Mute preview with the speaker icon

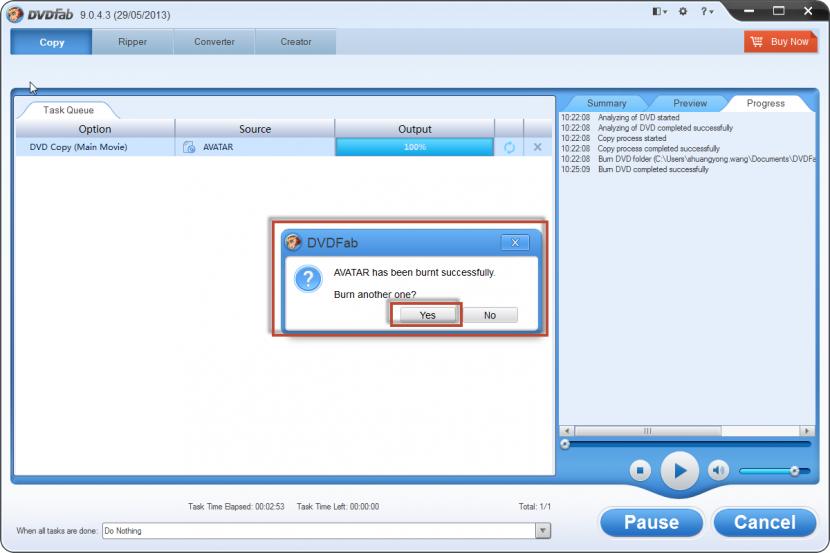(x=718, y=470)
